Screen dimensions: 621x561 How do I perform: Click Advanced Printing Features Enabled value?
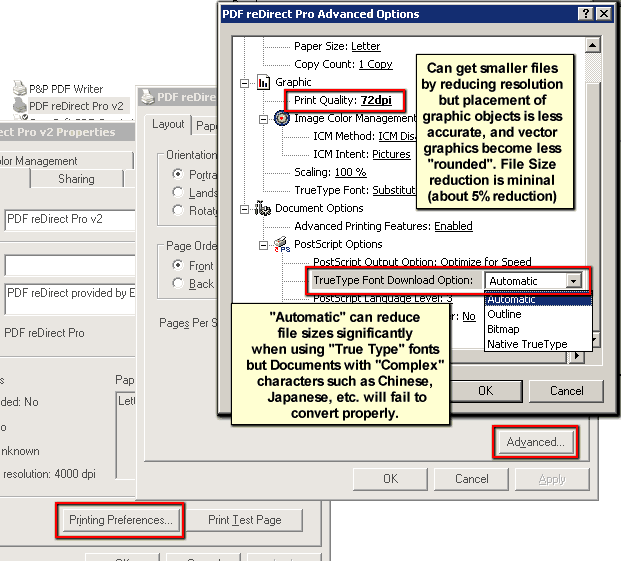click(x=453, y=226)
